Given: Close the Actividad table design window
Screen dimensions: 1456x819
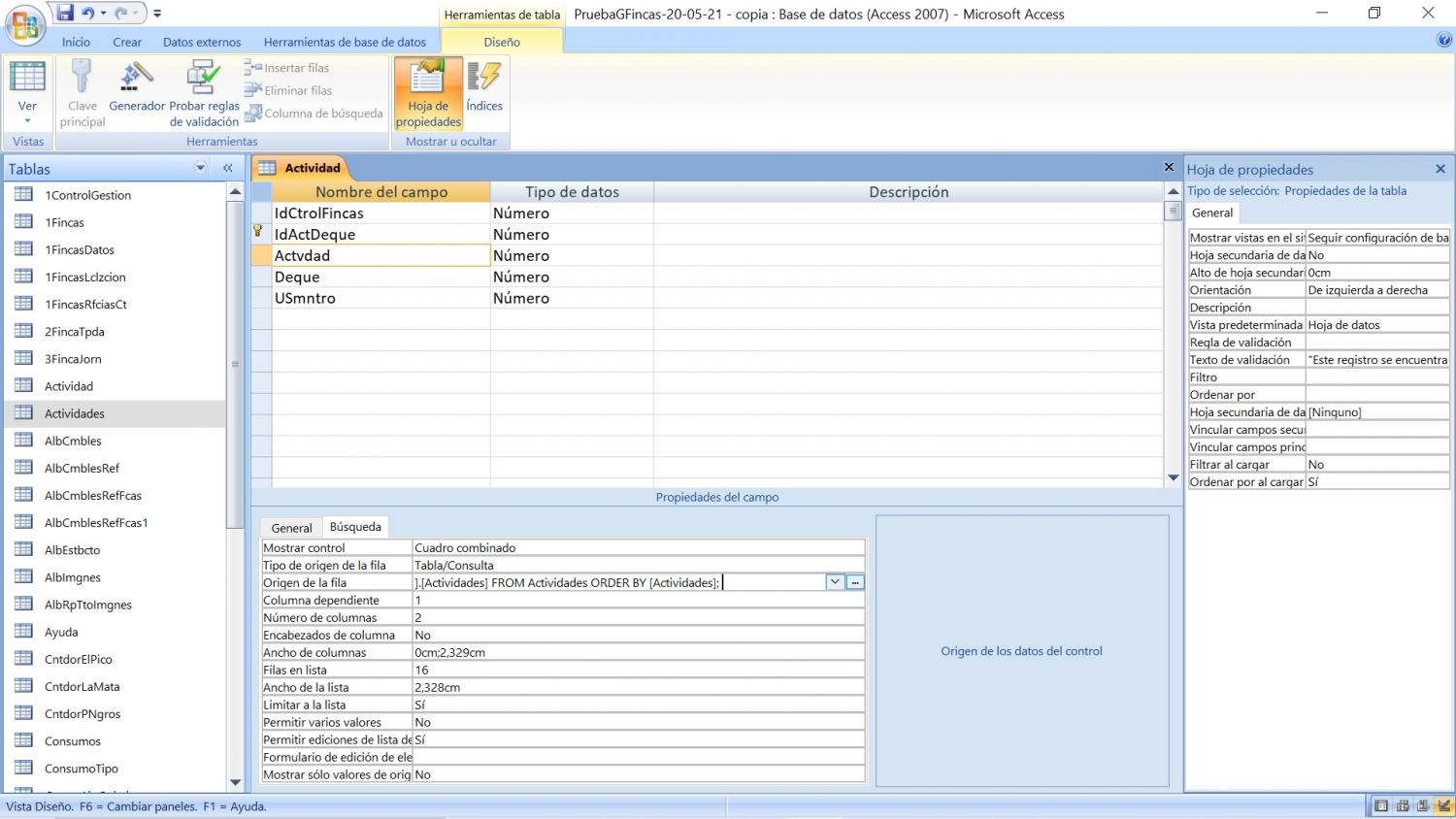Looking at the screenshot, I should pyautogui.click(x=1170, y=167).
